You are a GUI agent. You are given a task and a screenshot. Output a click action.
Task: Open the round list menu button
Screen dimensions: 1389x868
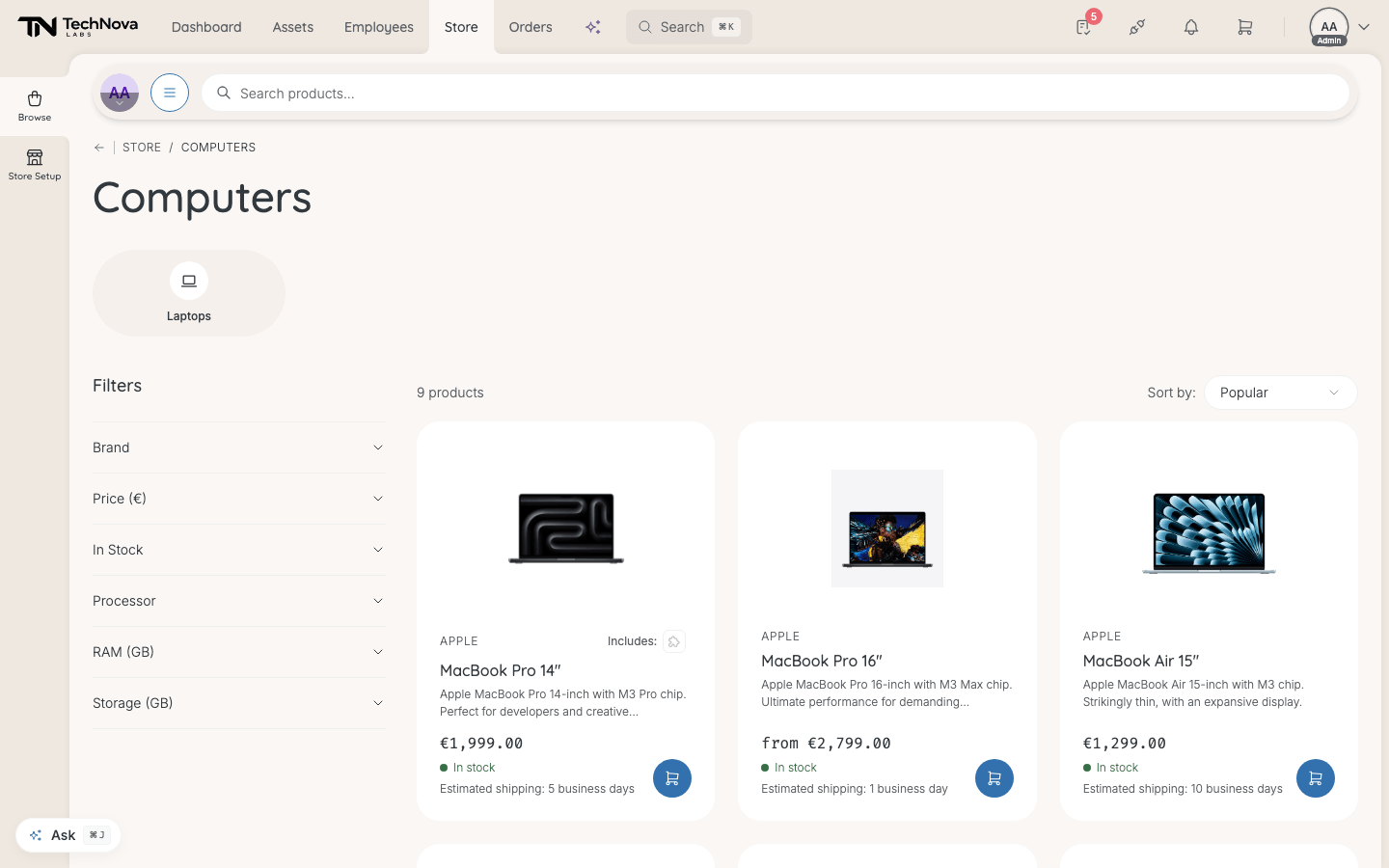pyautogui.click(x=170, y=93)
